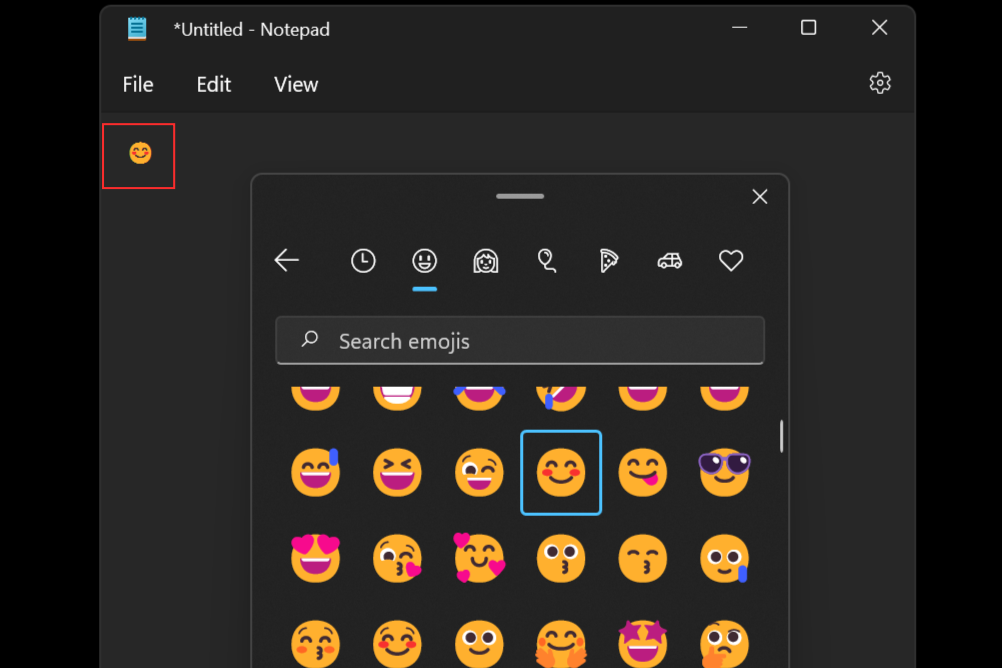Select the smiley faces category tab

[x=425, y=261]
